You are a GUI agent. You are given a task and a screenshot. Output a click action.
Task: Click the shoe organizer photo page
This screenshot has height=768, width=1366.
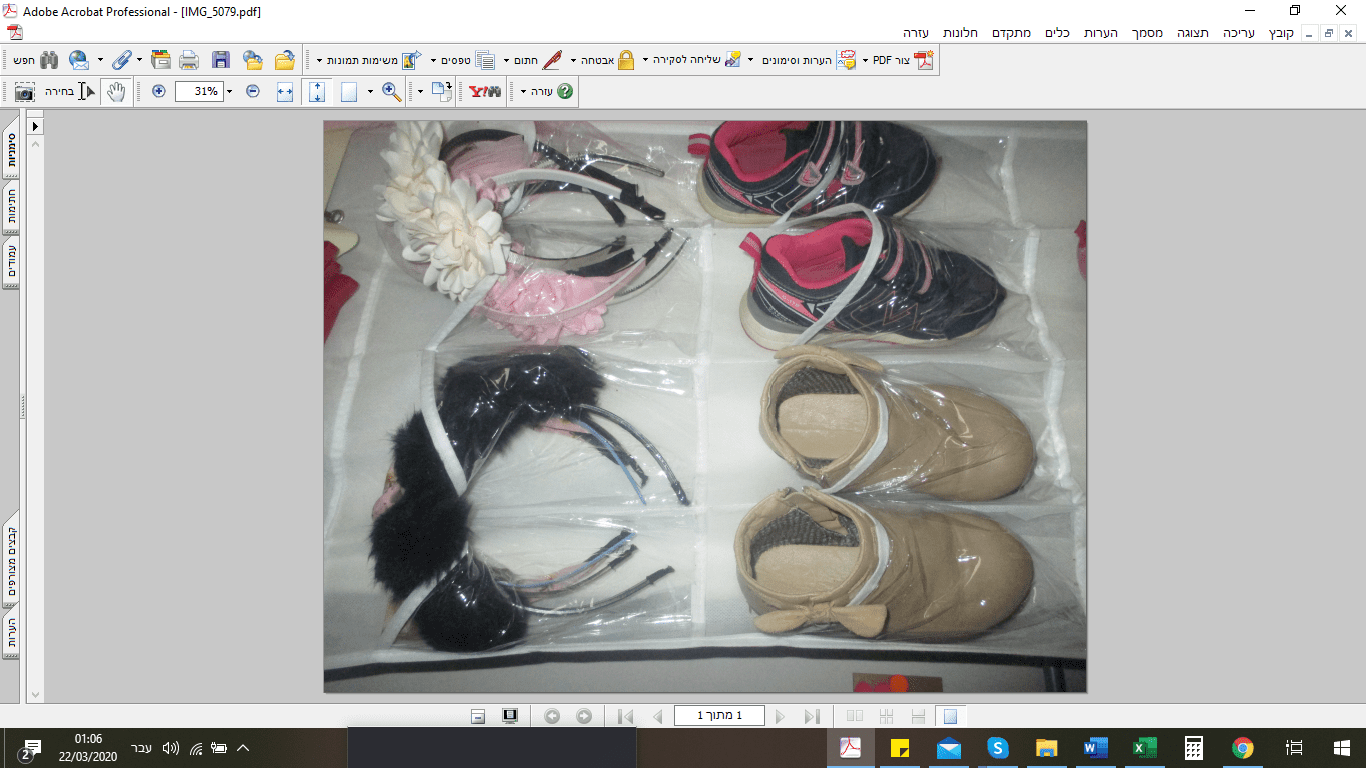point(705,406)
